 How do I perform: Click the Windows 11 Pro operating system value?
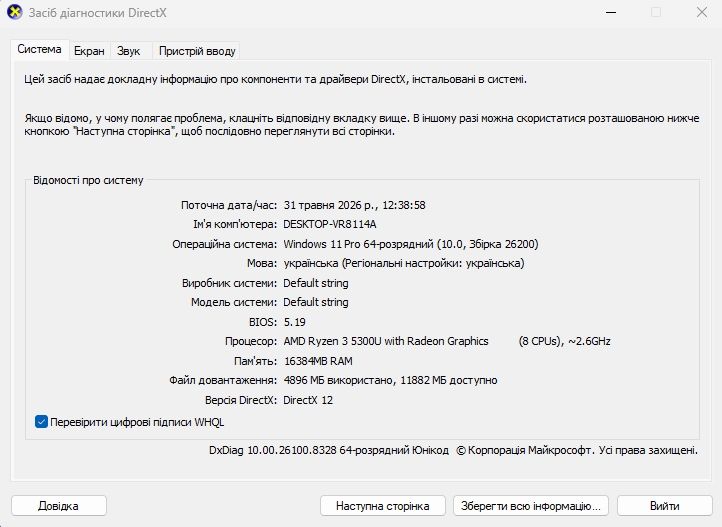coord(411,244)
